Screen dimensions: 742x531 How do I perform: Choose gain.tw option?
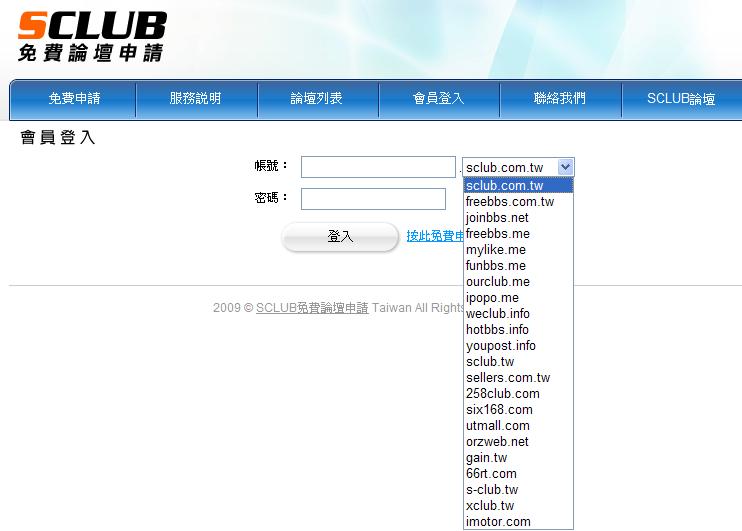click(x=518, y=458)
